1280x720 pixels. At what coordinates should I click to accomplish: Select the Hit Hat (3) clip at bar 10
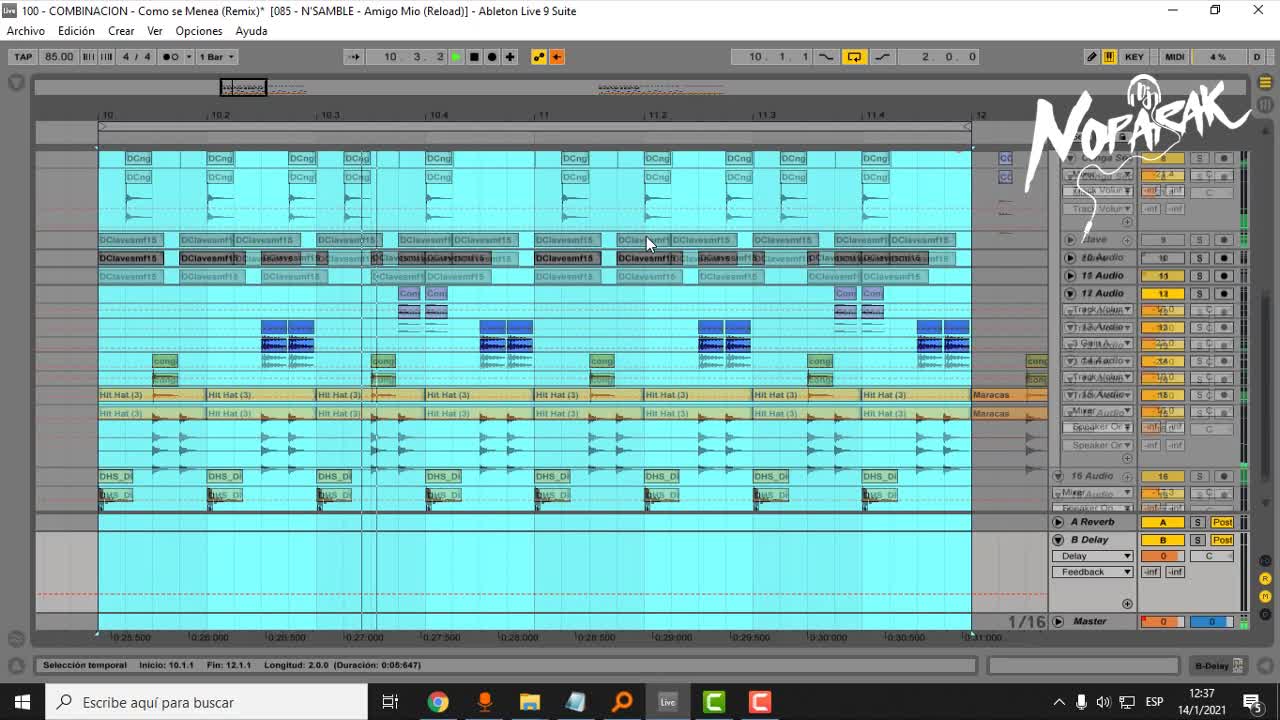click(152, 395)
